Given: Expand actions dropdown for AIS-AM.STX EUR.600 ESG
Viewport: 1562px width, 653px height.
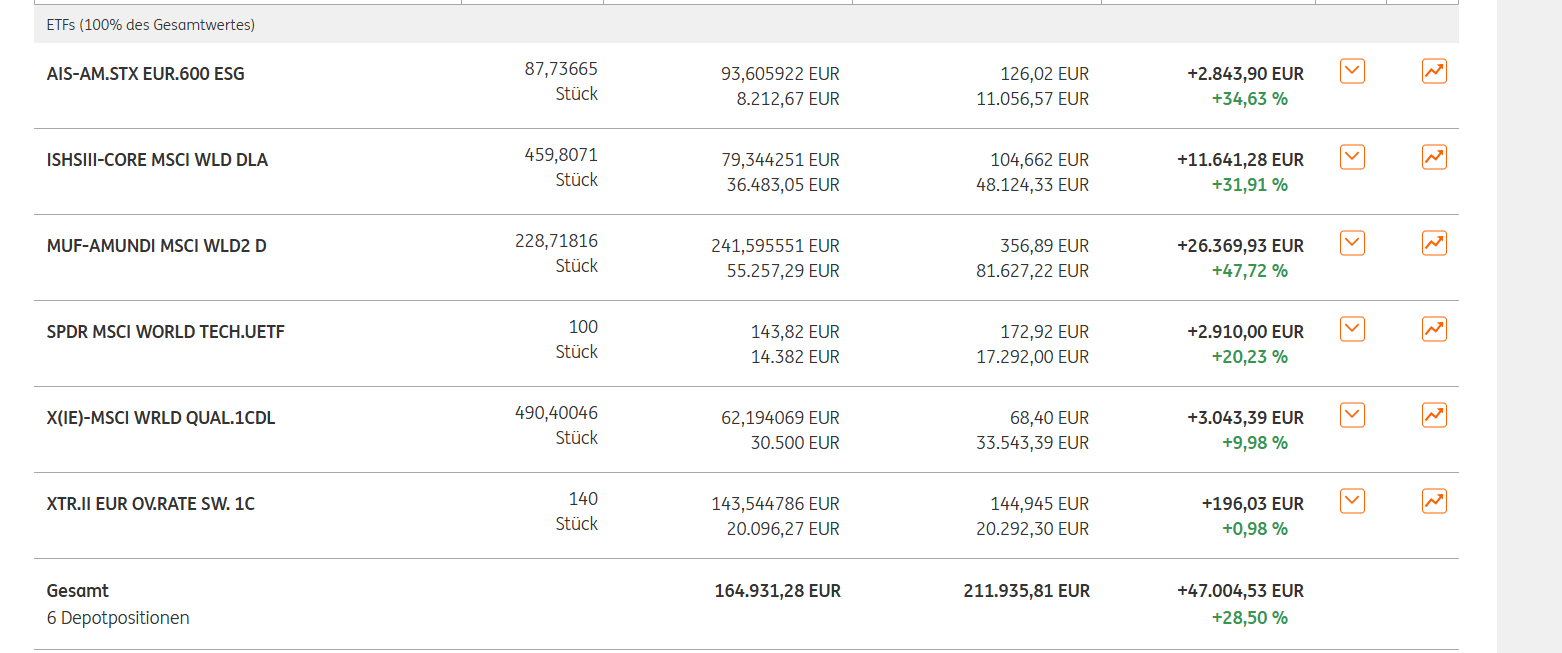Looking at the screenshot, I should point(1352,71).
